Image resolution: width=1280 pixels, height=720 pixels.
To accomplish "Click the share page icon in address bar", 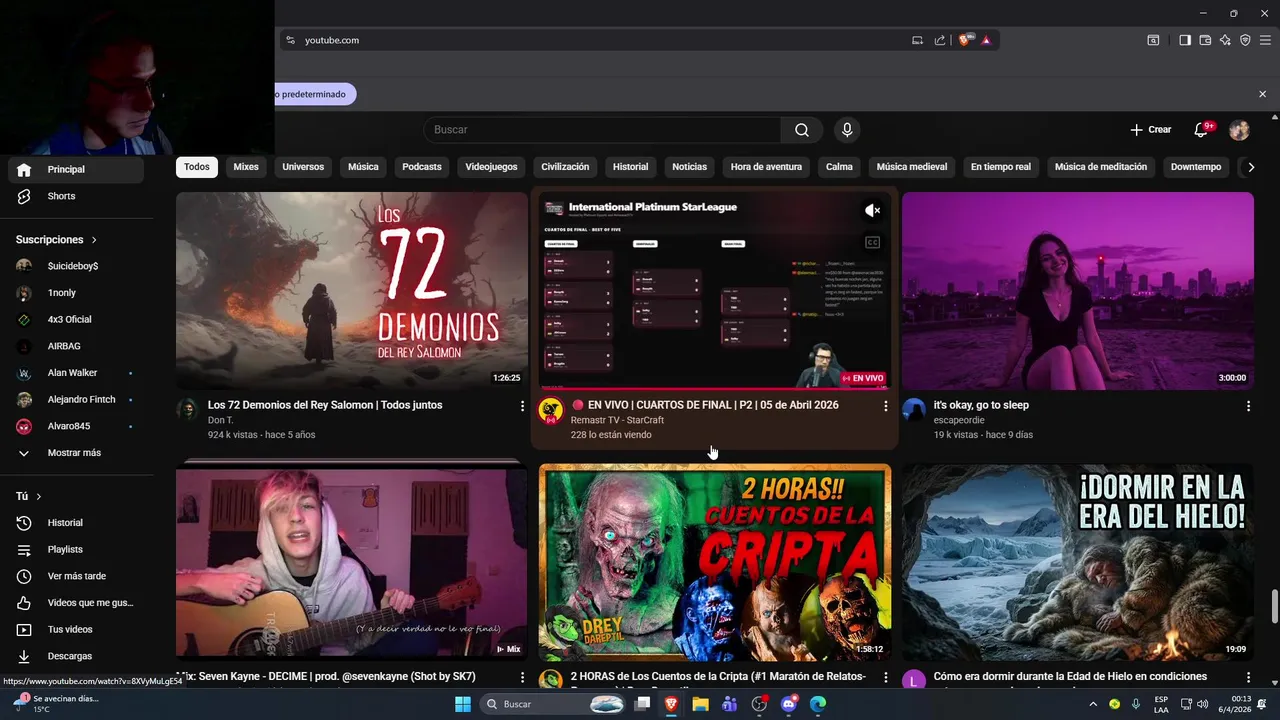I will (940, 40).
